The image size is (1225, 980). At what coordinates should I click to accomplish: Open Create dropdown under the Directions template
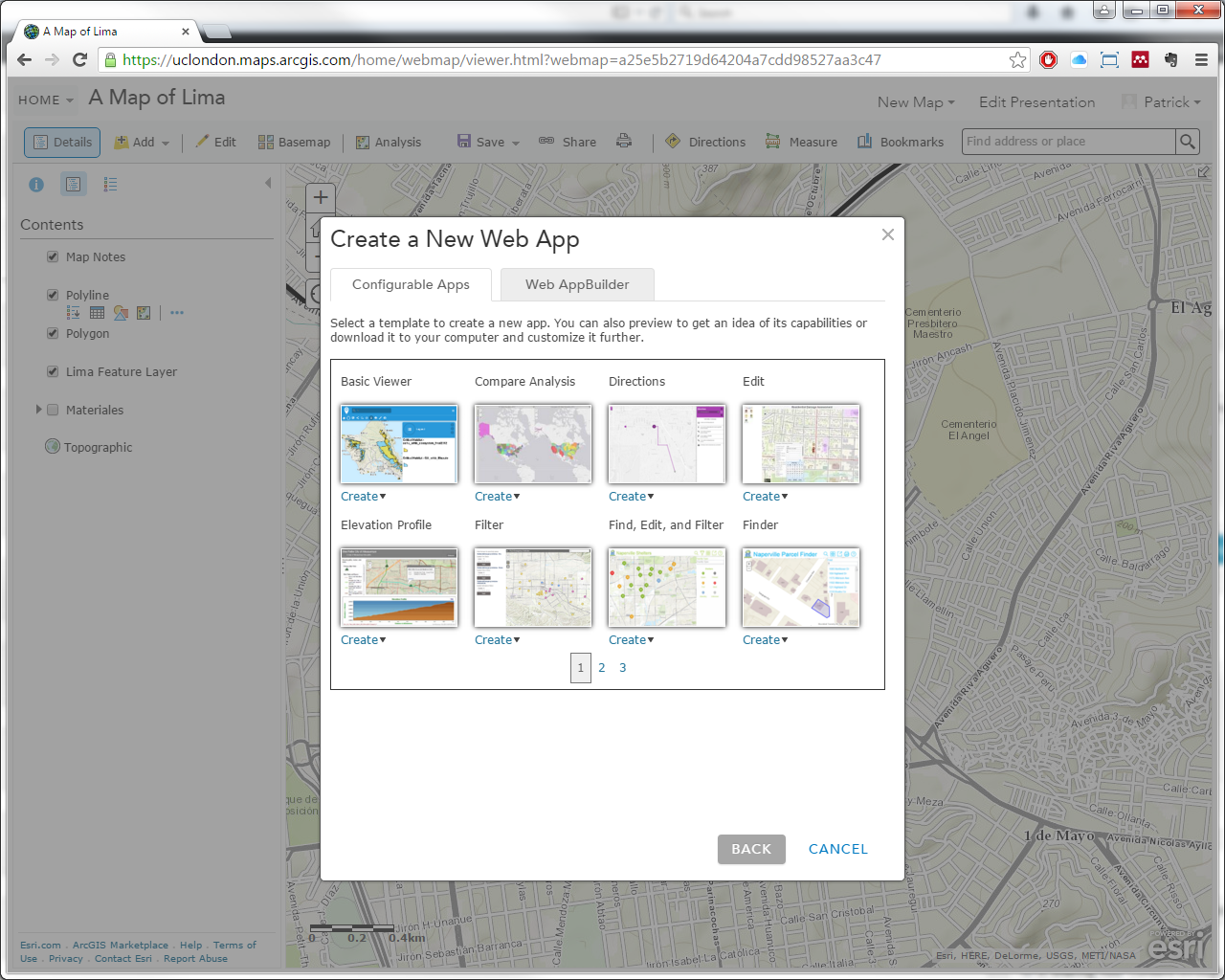(632, 497)
